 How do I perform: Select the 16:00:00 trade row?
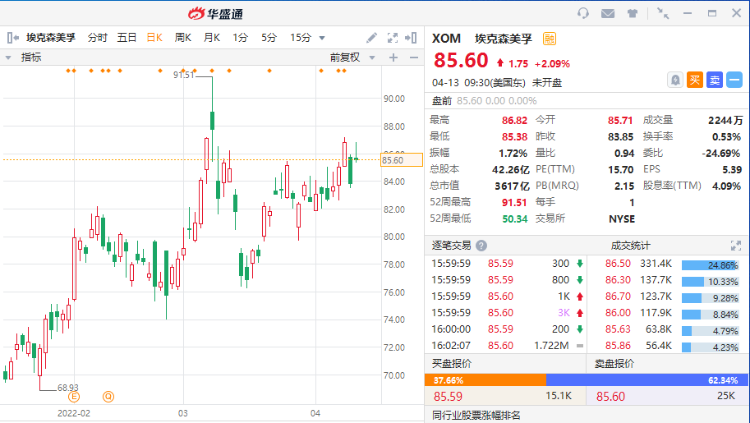506,329
